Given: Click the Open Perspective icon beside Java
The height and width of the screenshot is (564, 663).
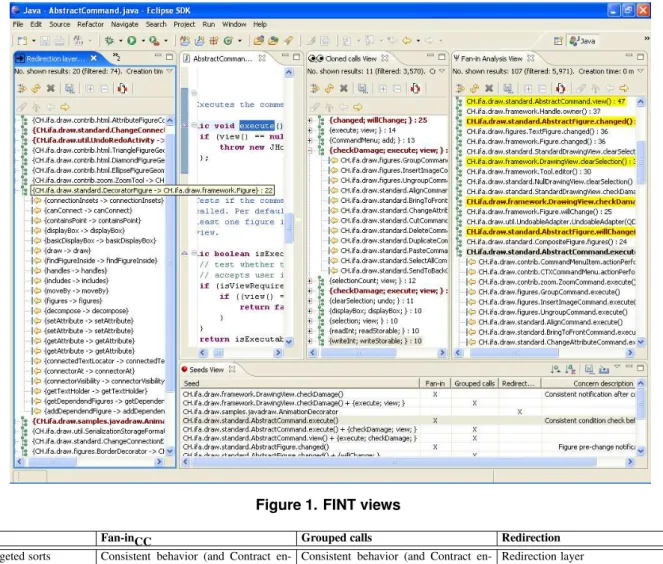Looking at the screenshot, I should (x=558, y=41).
